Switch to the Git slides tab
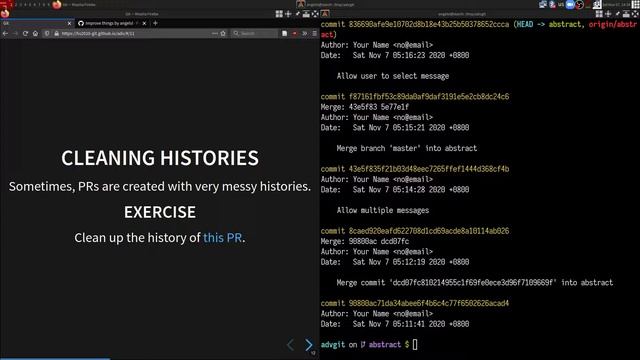Image resolution: width=640 pixels, height=360 pixels. [37, 23]
